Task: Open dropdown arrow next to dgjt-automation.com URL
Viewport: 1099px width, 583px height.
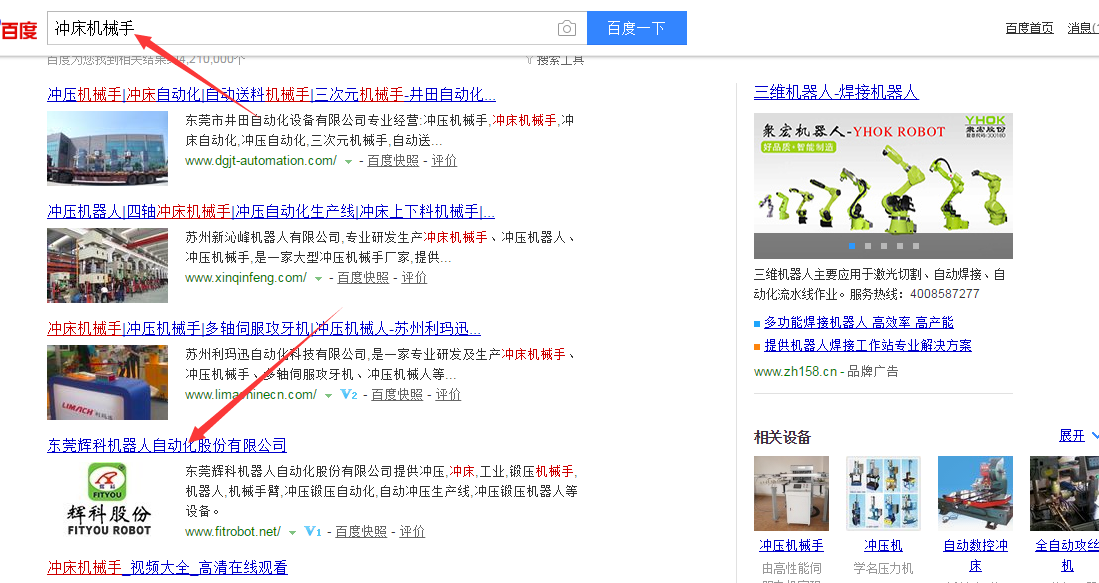Action: point(349,161)
